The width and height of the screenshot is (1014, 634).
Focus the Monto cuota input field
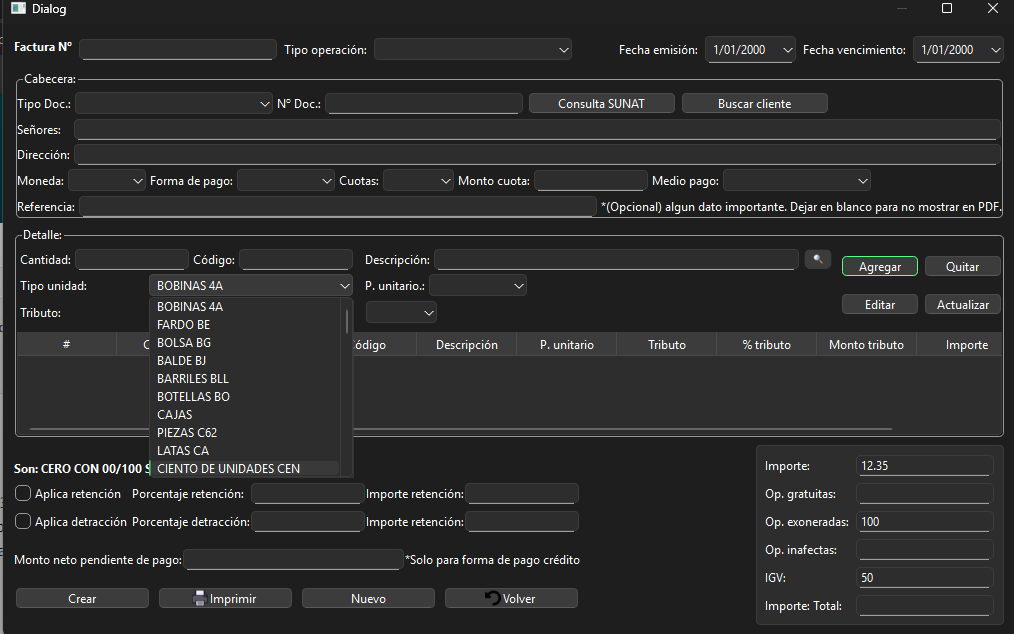pos(591,181)
